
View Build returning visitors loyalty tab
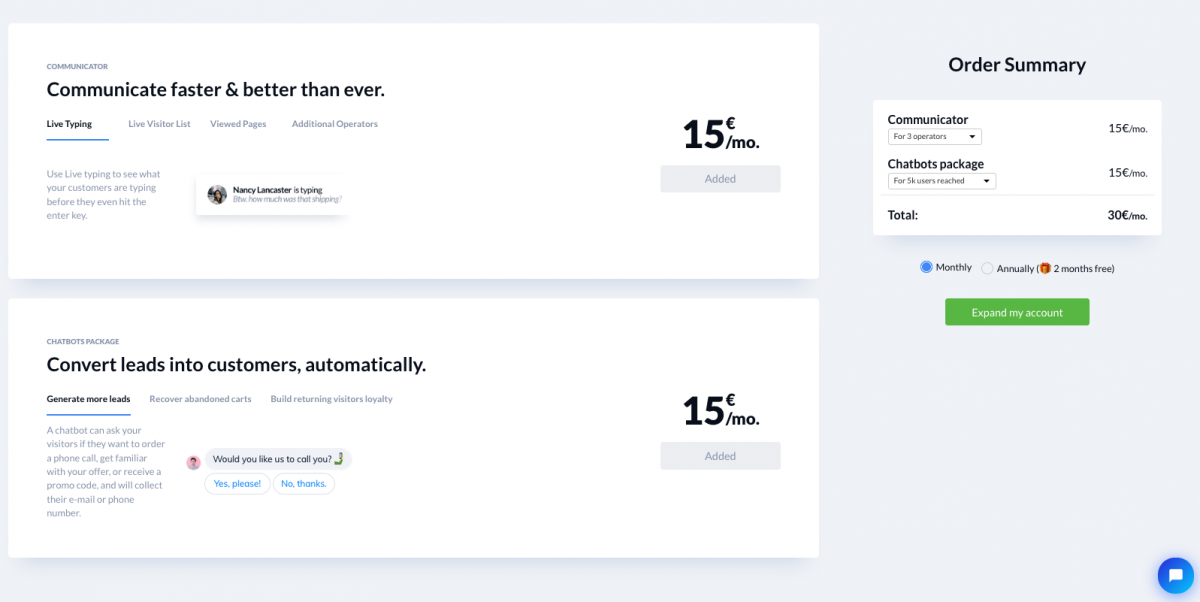tap(331, 399)
